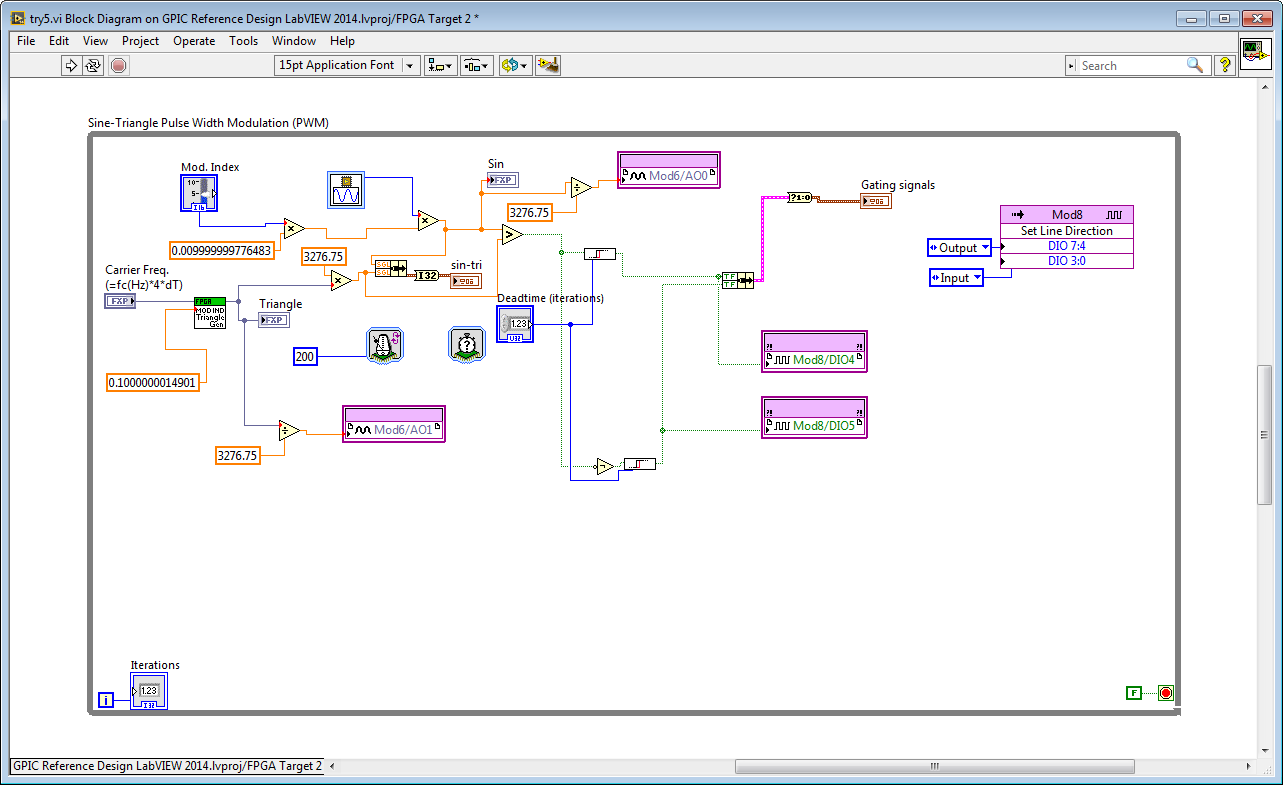Open the Operate menu
This screenshot has width=1283, height=785.
pos(194,41)
